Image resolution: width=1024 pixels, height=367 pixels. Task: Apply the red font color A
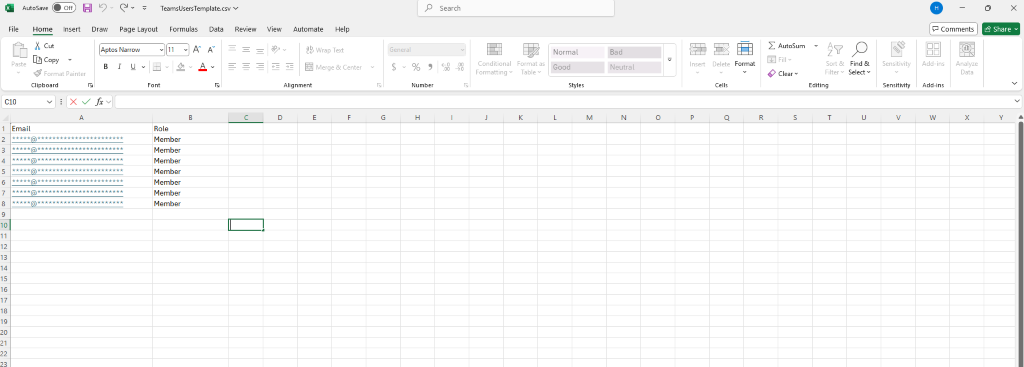(202, 67)
